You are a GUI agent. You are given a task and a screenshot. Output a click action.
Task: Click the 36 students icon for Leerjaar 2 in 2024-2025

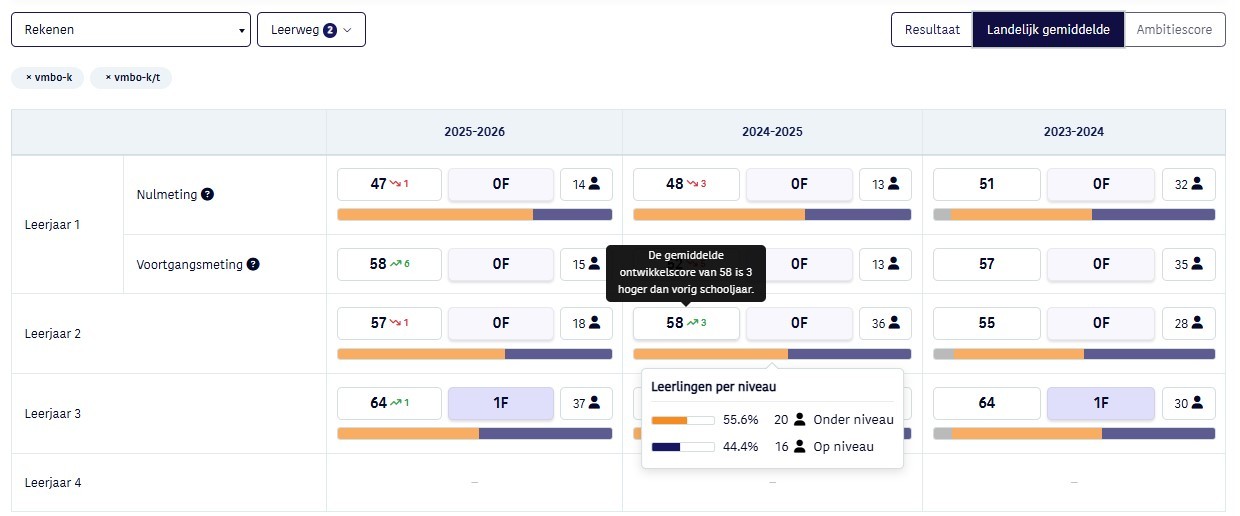pos(893,323)
